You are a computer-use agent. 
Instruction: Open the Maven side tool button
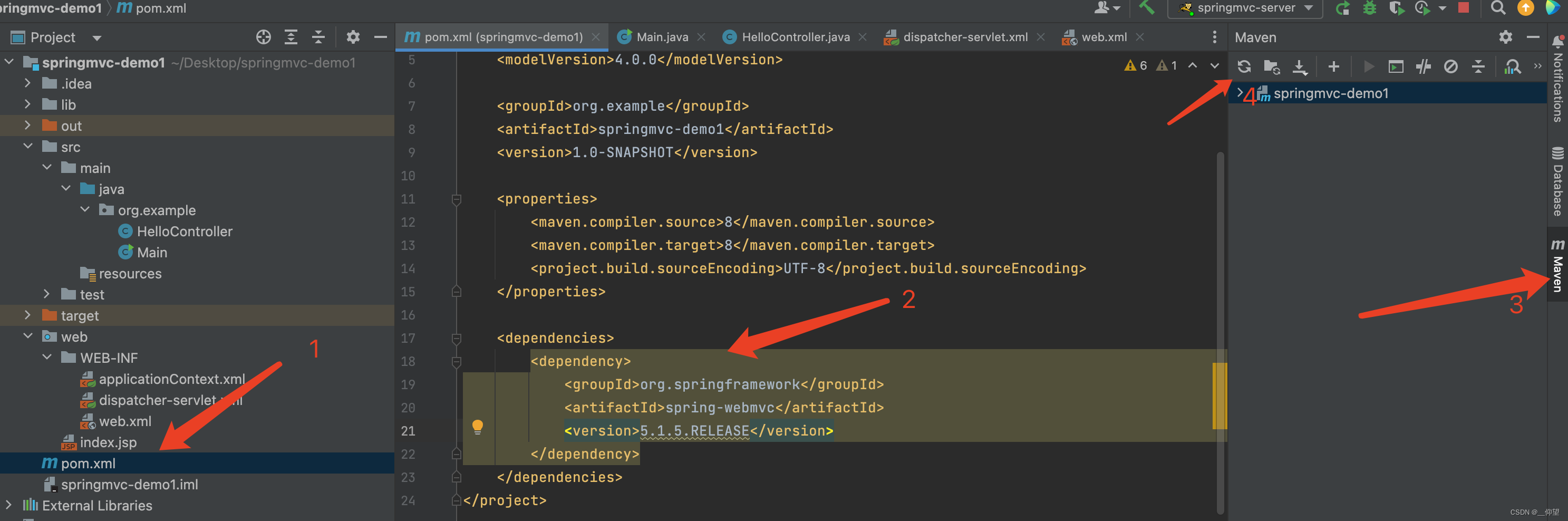click(1557, 265)
